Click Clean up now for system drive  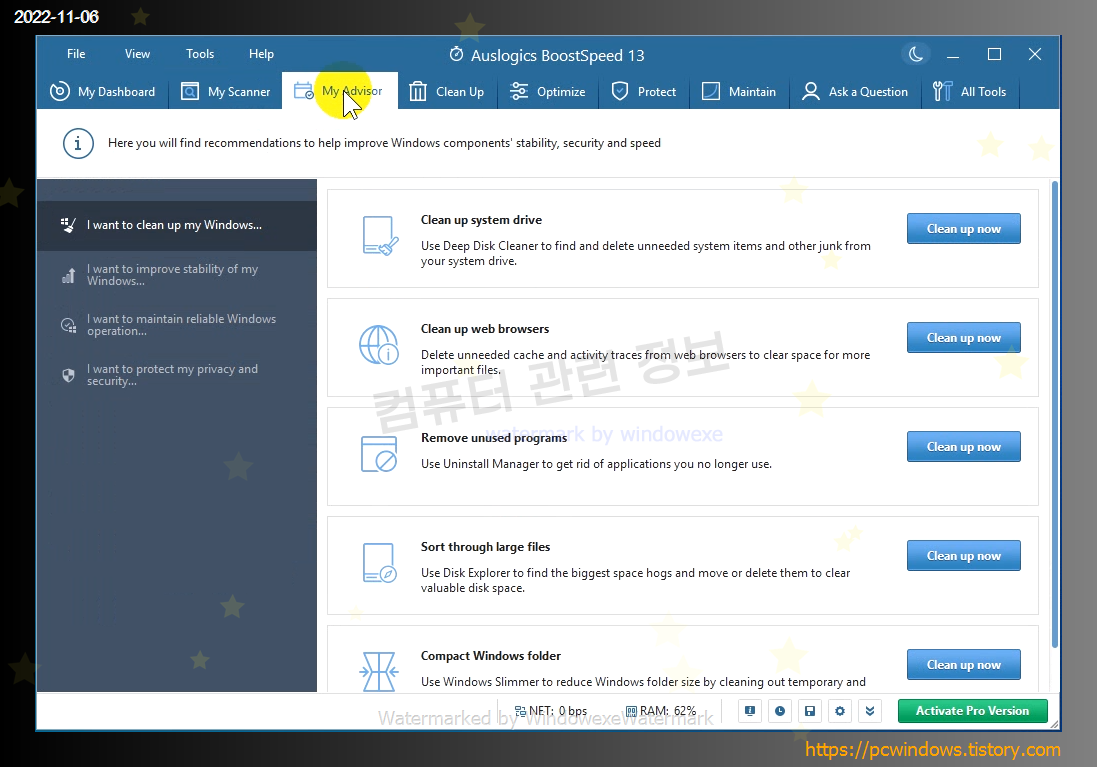tap(963, 229)
